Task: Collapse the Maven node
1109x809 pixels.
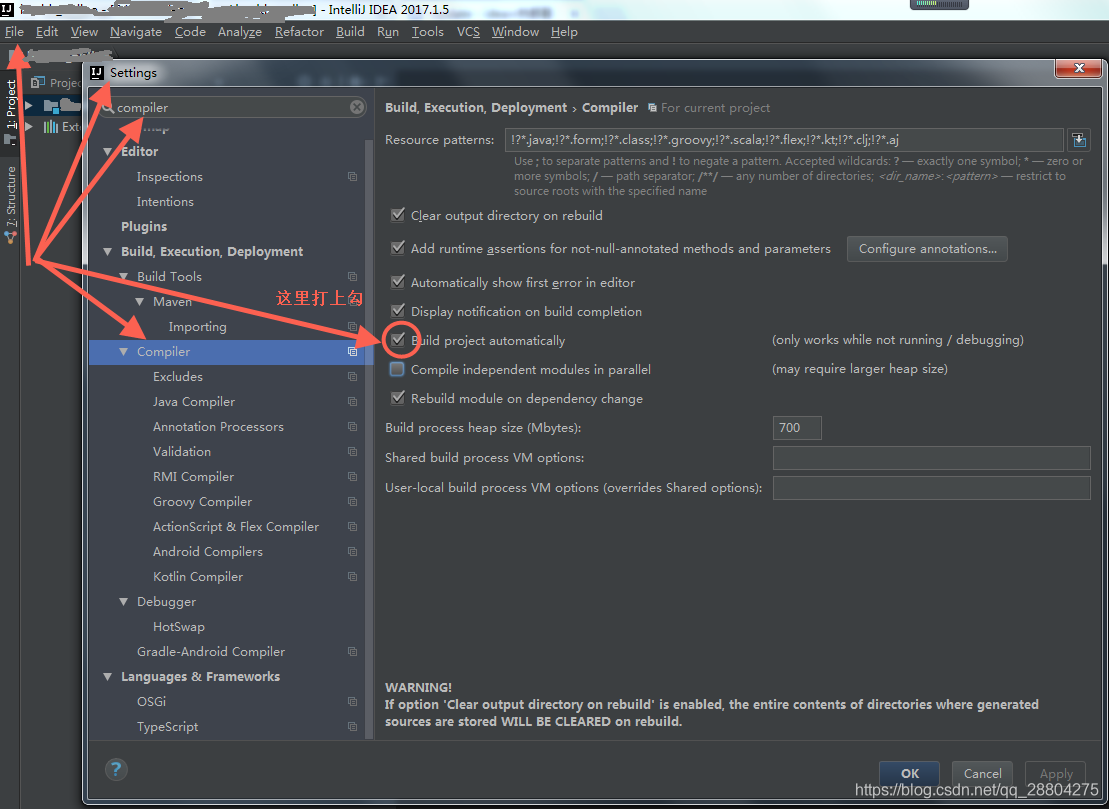Action: [139, 302]
